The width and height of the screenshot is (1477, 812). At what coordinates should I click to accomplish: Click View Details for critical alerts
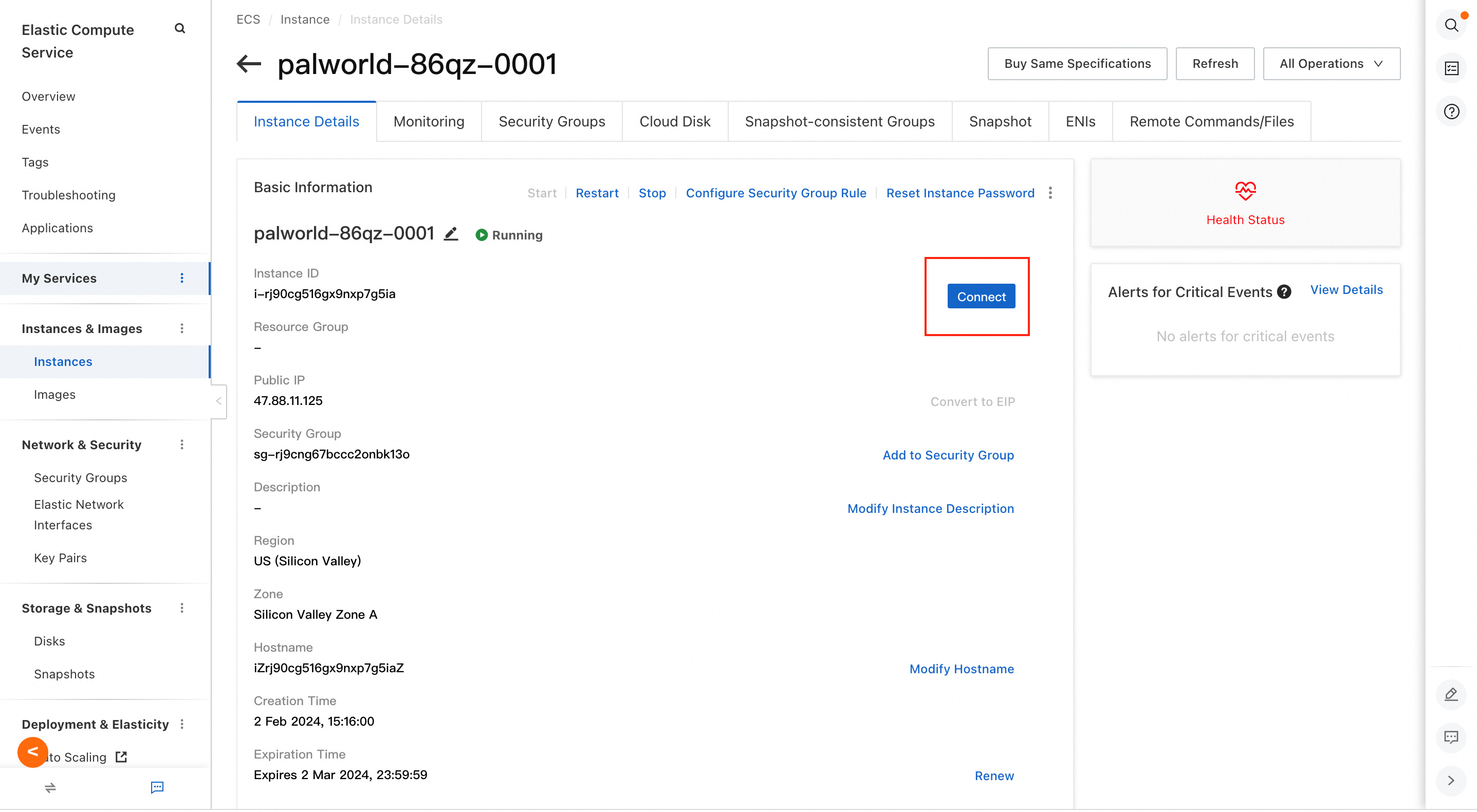1346,290
